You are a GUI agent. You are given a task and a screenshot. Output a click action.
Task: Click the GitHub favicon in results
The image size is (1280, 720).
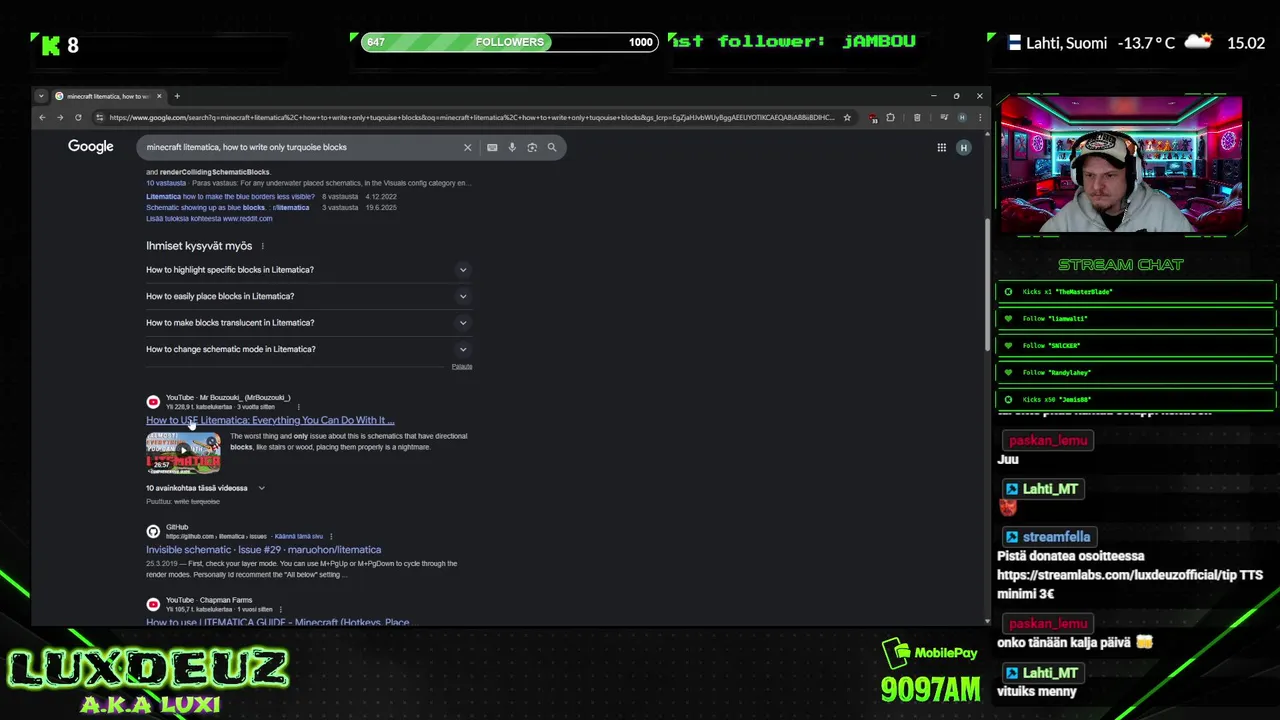(153, 531)
